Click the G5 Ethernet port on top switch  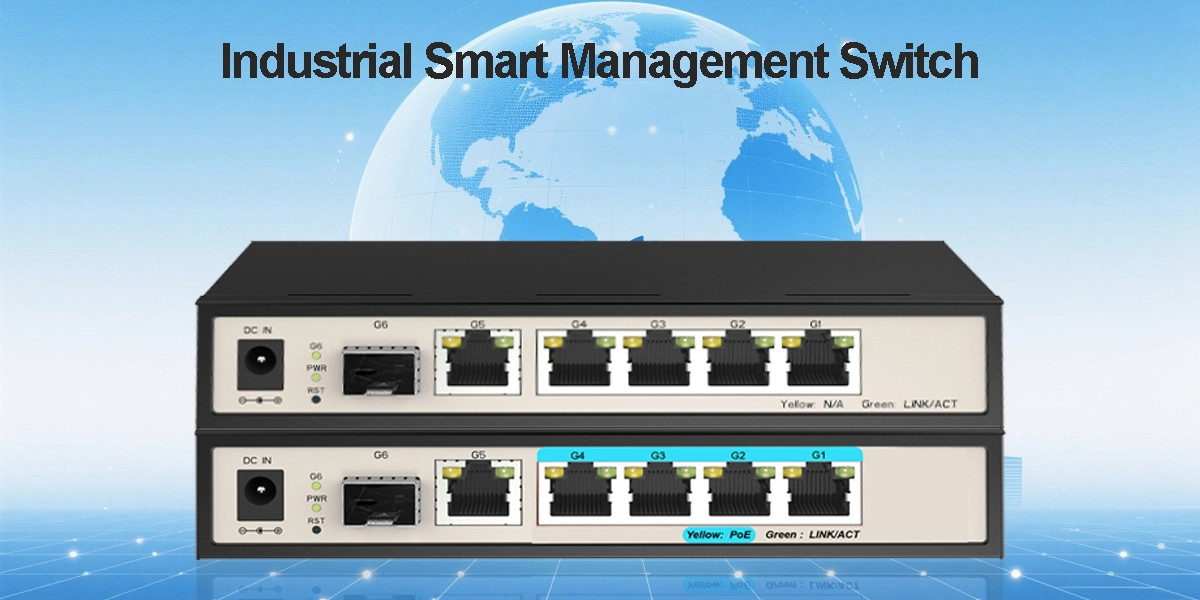click(477, 362)
